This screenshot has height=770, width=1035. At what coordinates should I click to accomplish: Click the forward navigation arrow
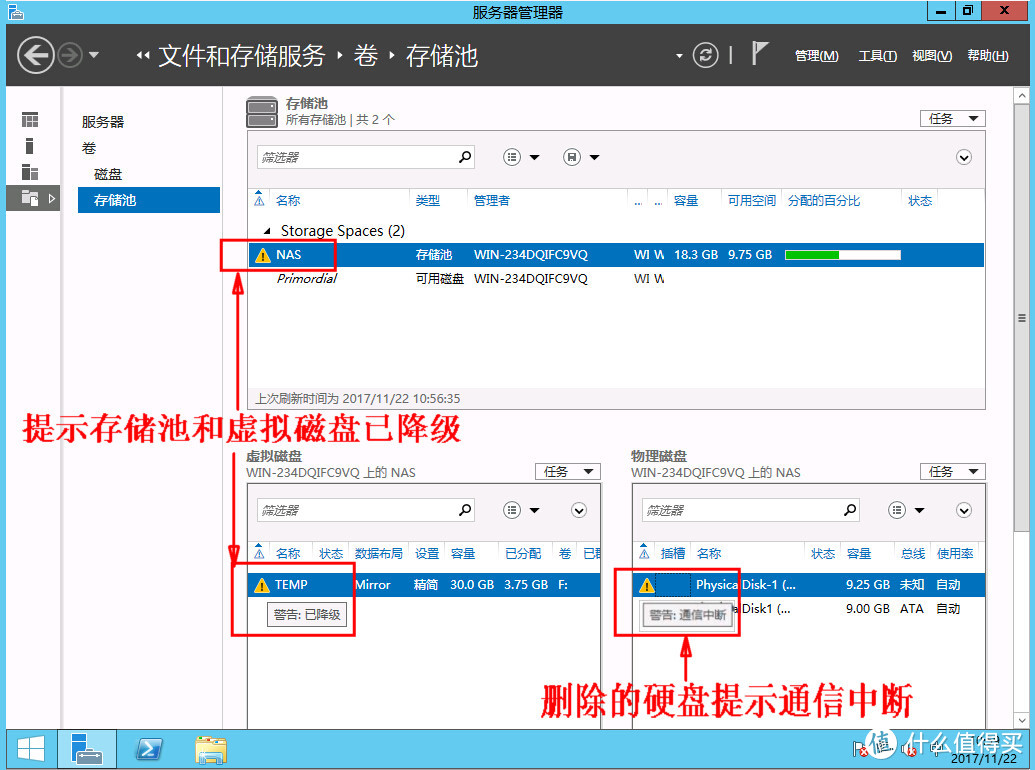click(x=70, y=55)
